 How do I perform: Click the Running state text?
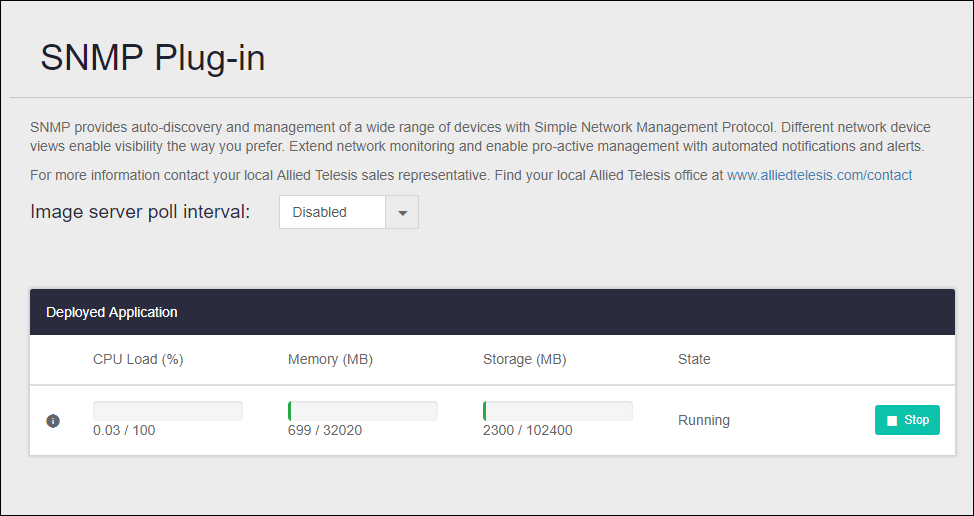pos(704,420)
